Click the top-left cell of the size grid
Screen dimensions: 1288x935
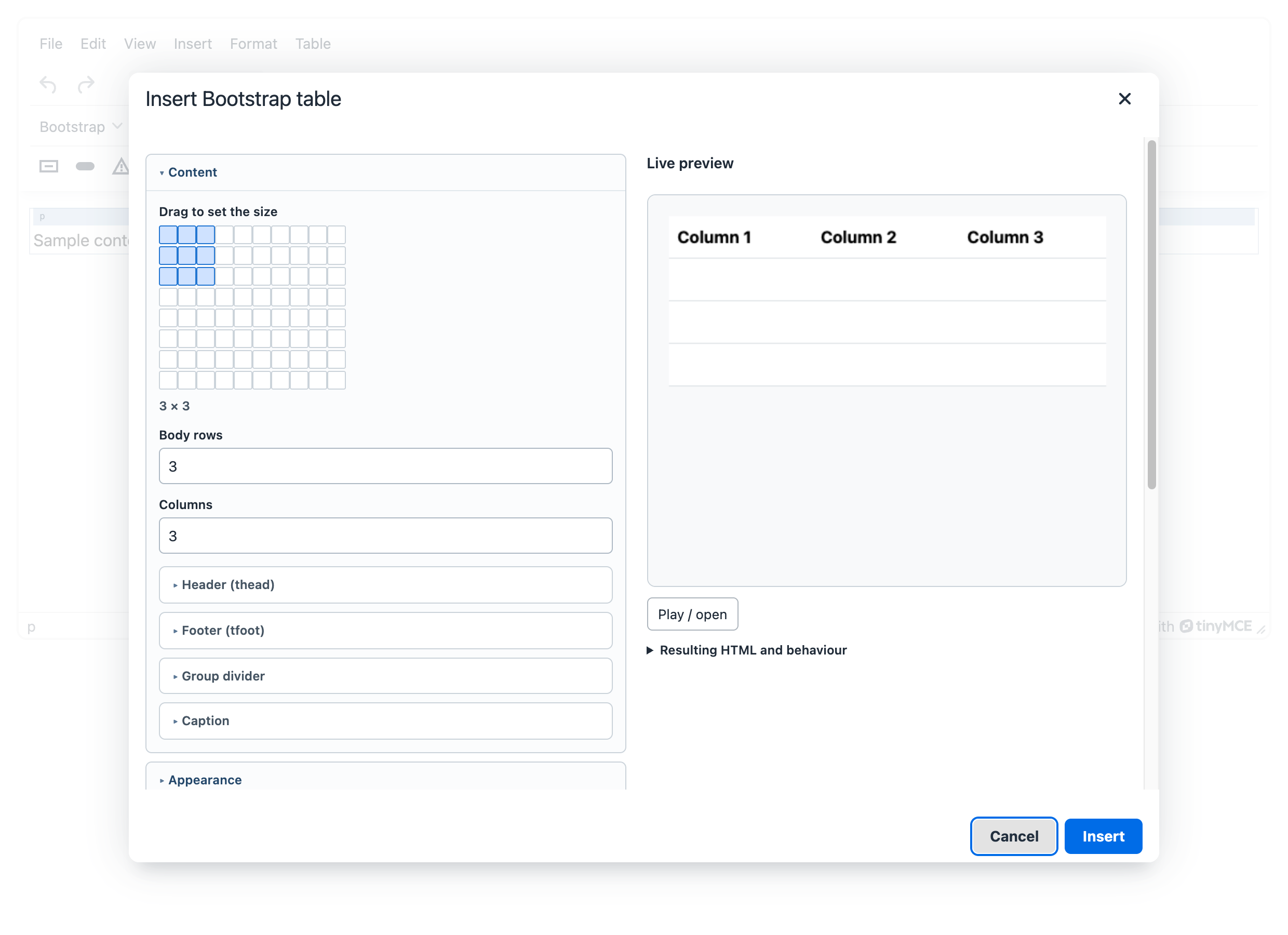(168, 235)
